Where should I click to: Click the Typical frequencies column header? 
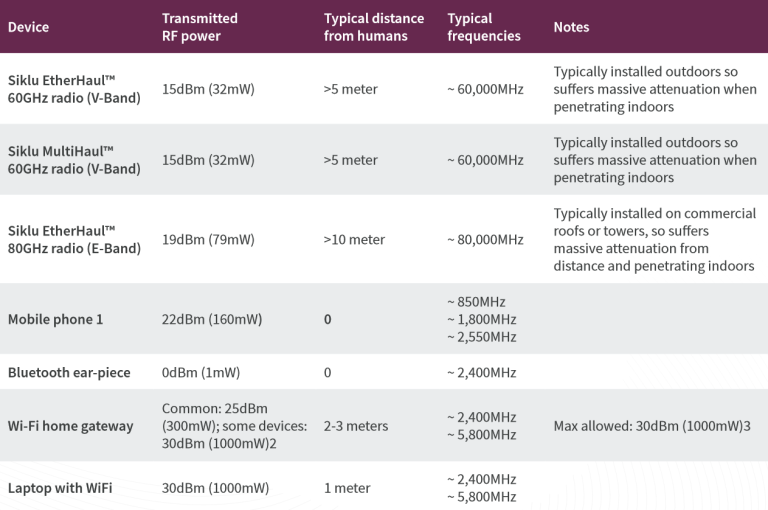[x=484, y=27]
